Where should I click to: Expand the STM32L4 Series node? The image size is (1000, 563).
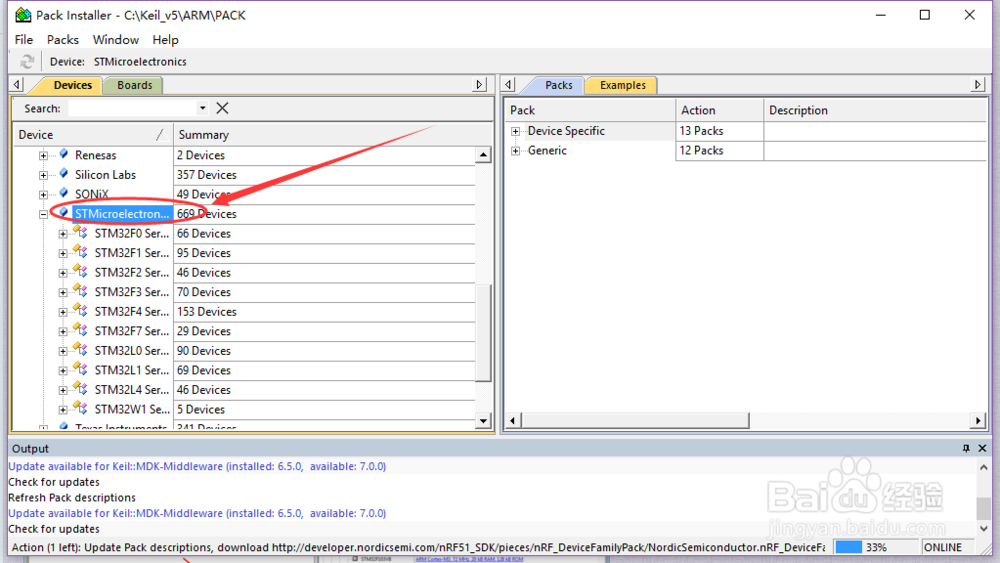[x=63, y=390]
